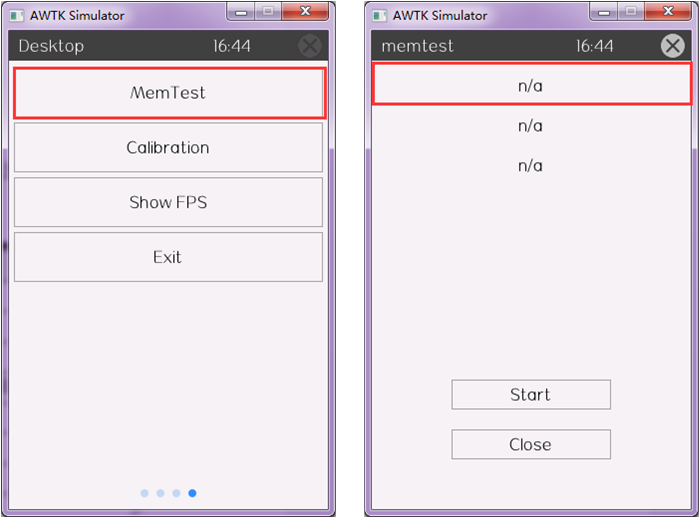This screenshot has height=518, width=700.
Task: Click the Desktop title text
Action: click(x=51, y=46)
